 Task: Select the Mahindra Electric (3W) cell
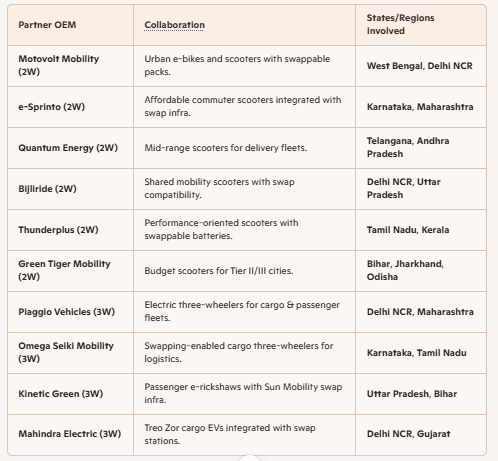70,434
